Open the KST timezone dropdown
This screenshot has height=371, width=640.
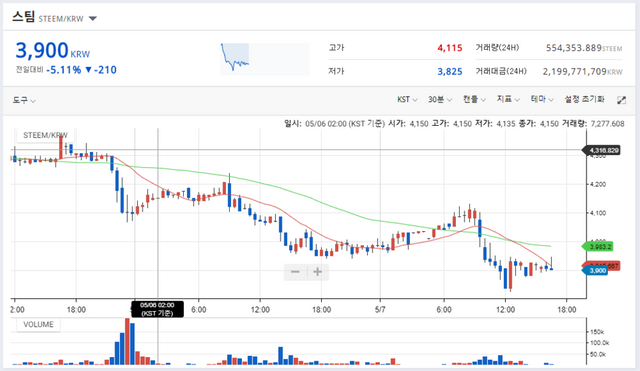(407, 99)
